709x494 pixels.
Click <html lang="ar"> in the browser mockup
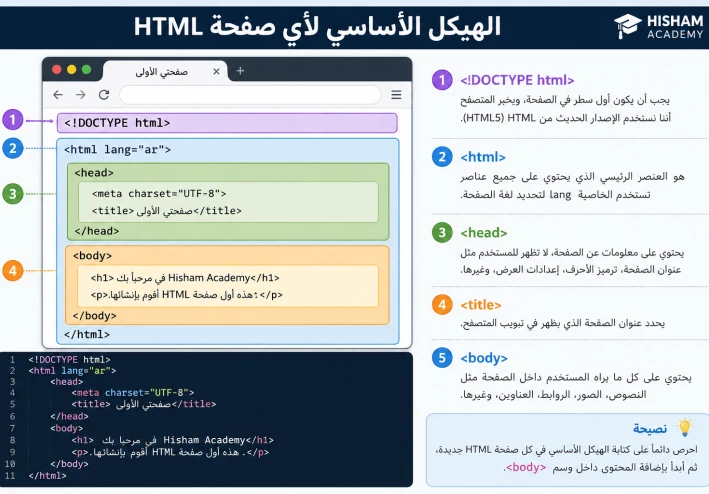click(x=118, y=150)
